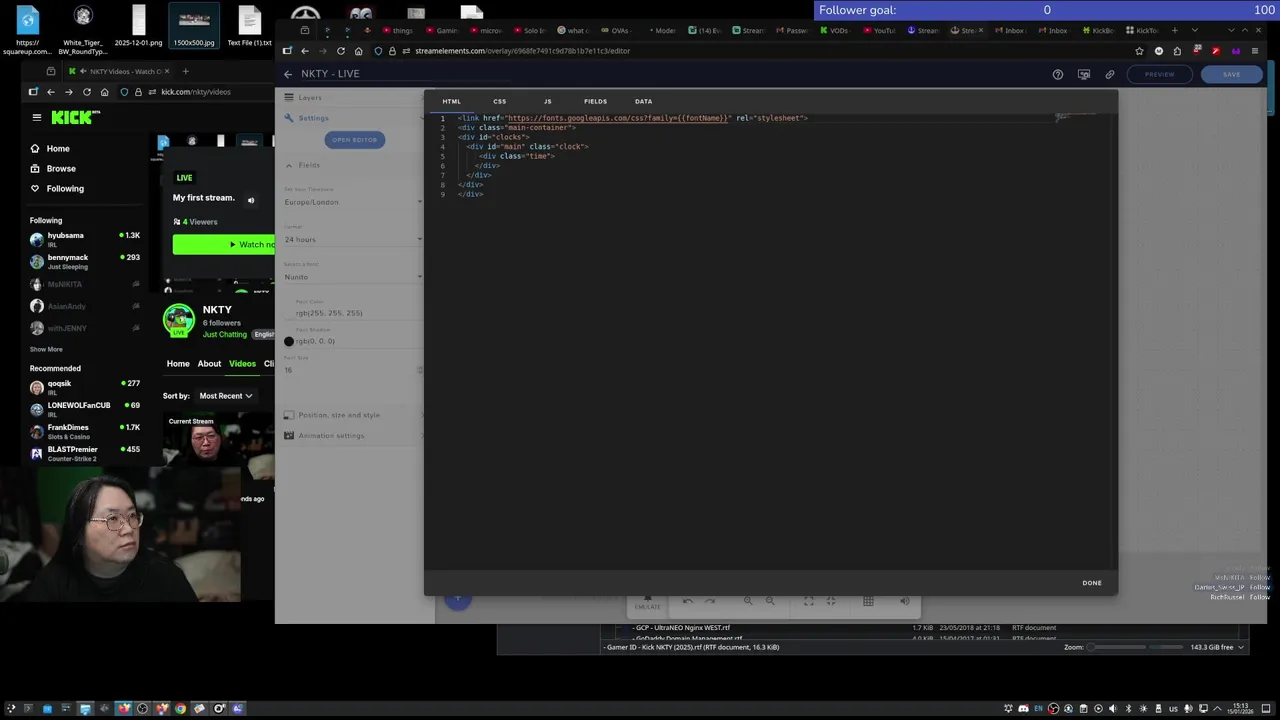Open bennymack channel in Following list
This screenshot has width=1280, height=720.
[x=85, y=261]
